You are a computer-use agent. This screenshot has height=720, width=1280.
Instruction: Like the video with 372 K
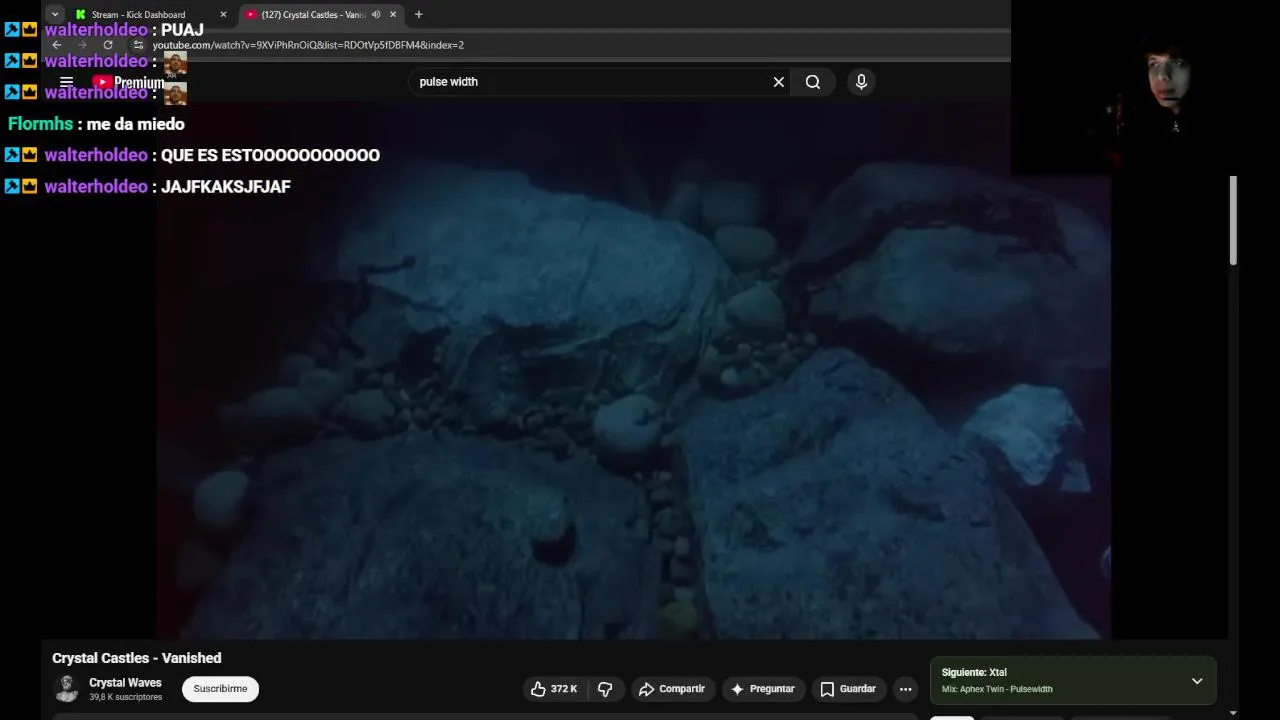554,689
